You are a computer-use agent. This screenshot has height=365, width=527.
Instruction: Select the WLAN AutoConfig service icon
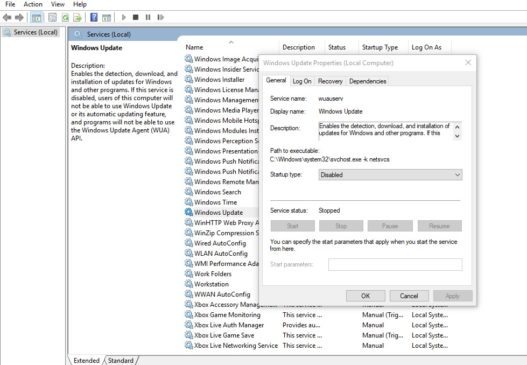pos(189,253)
